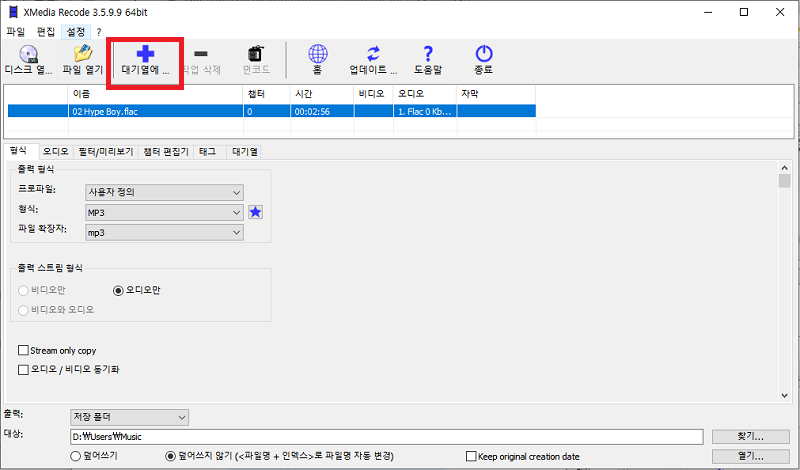This screenshot has width=800, height=470.
Task: Click the panel scrollbar up arrow
Action: tap(785, 168)
